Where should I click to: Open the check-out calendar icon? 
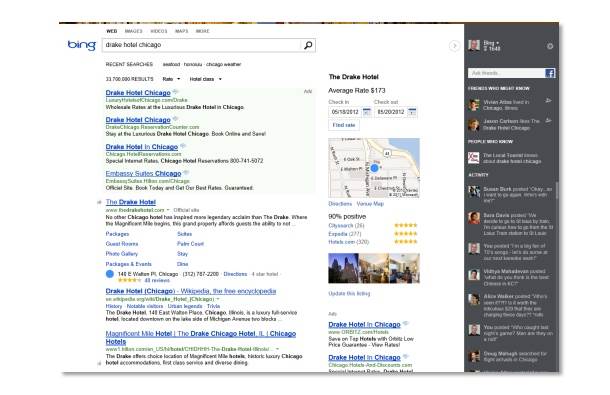click(412, 112)
